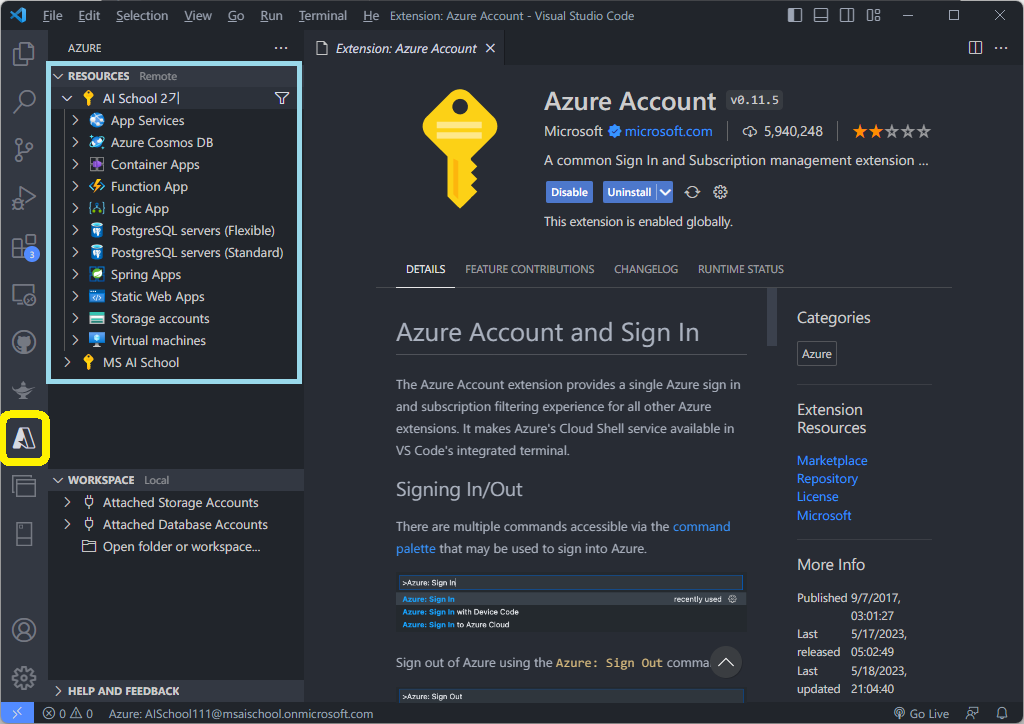
Task: Open the Accounts menu icon
Action: (24, 630)
